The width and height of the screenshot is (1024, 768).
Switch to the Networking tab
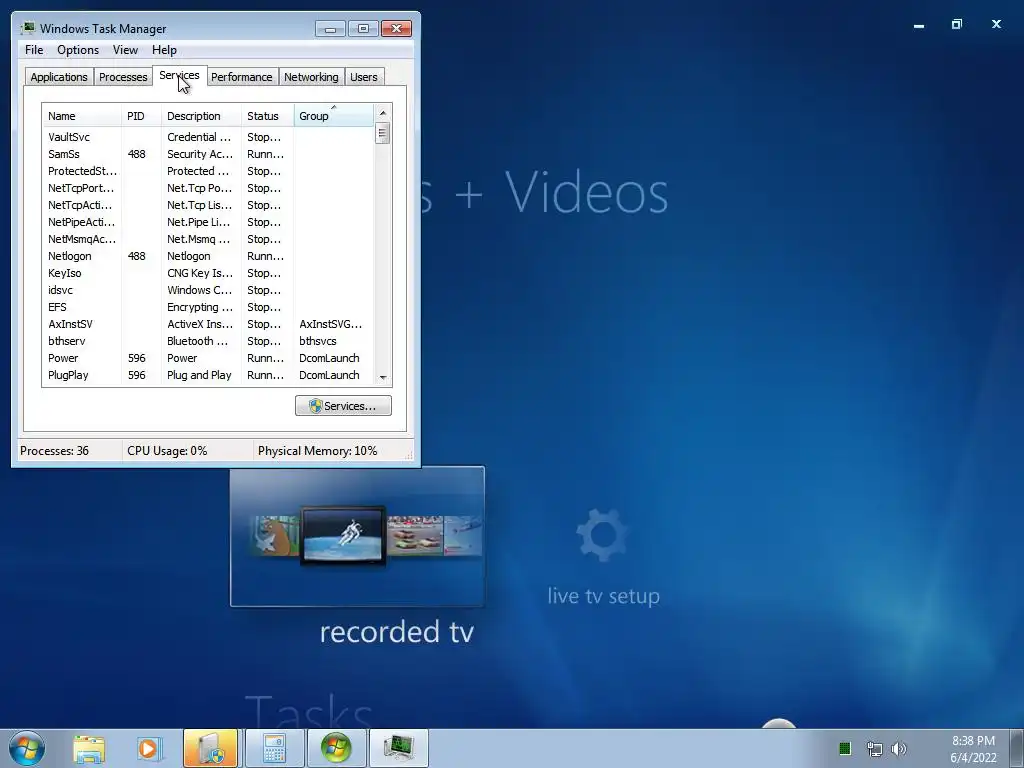pos(311,77)
